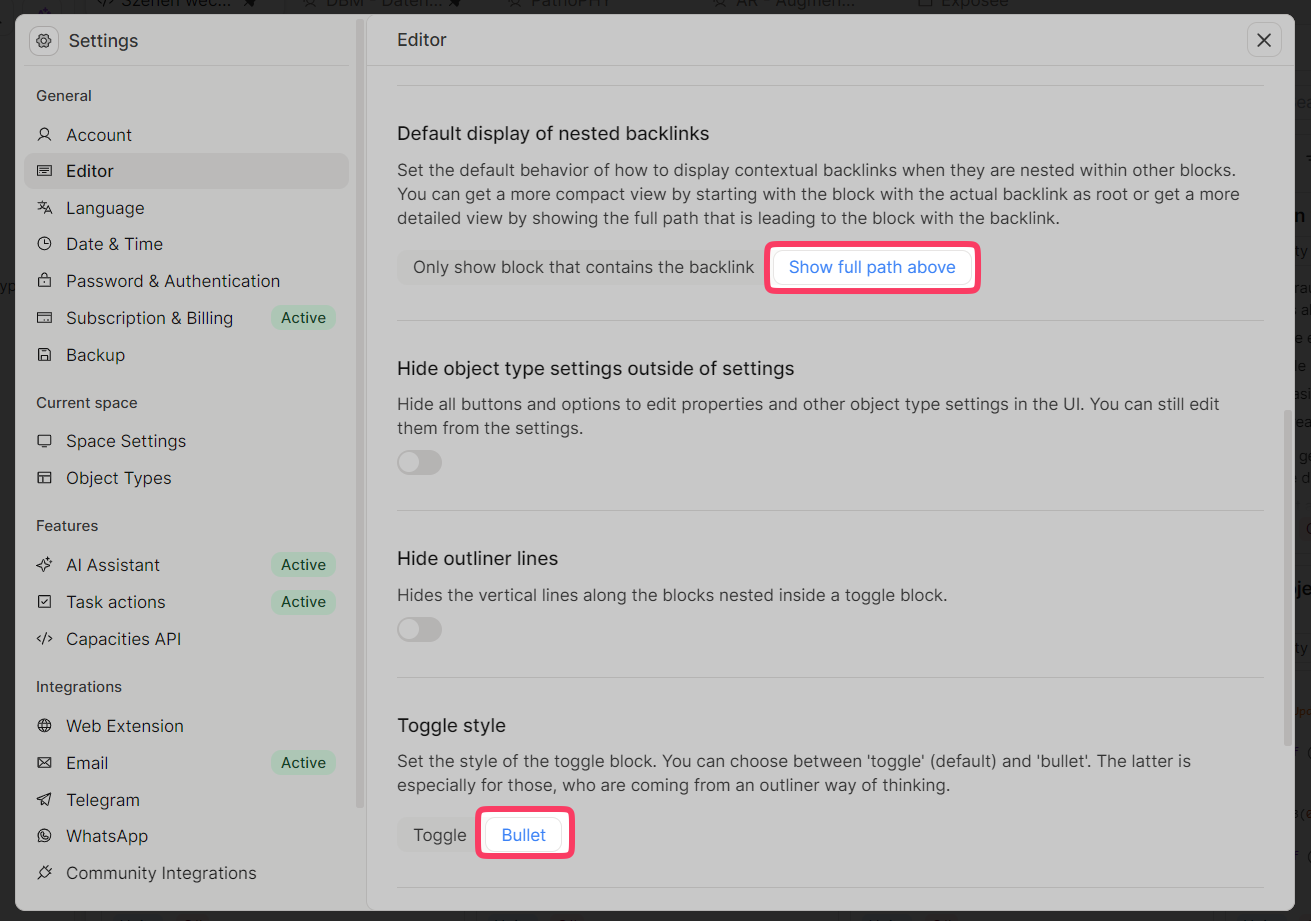Open Subscription & Billing settings
Screen dimensions: 1311x921
pos(149,318)
